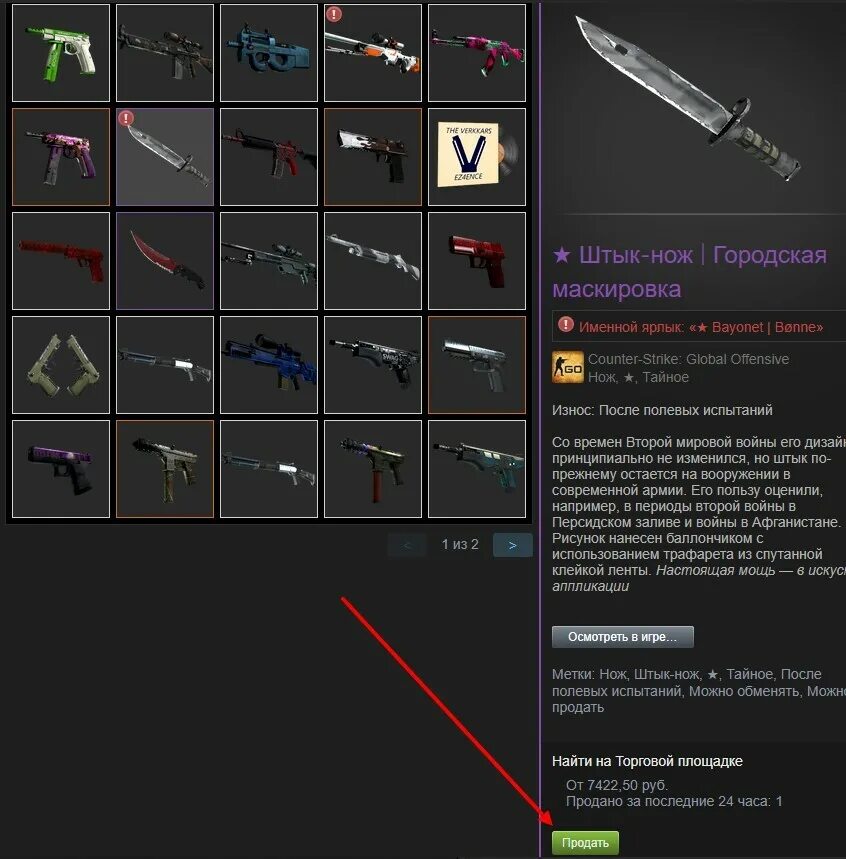Select the purple Glock pistol item

61,469
